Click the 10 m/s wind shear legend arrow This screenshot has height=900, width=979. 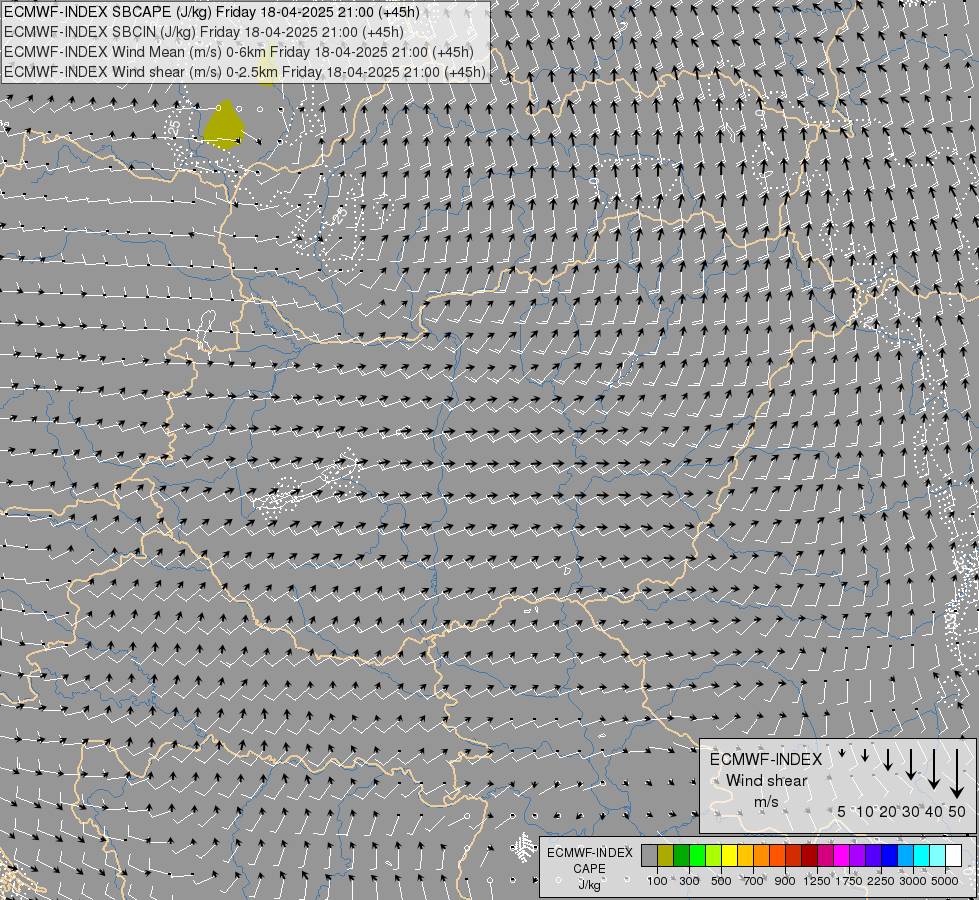[865, 755]
